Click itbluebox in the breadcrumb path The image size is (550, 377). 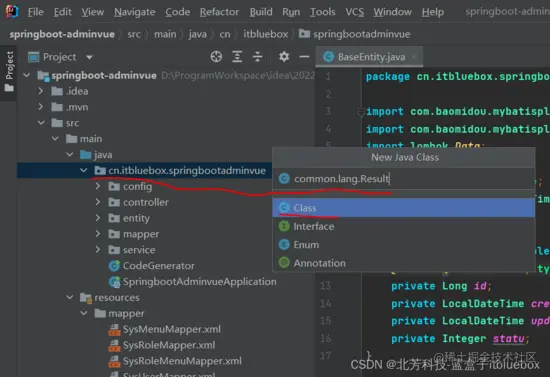[266, 34]
